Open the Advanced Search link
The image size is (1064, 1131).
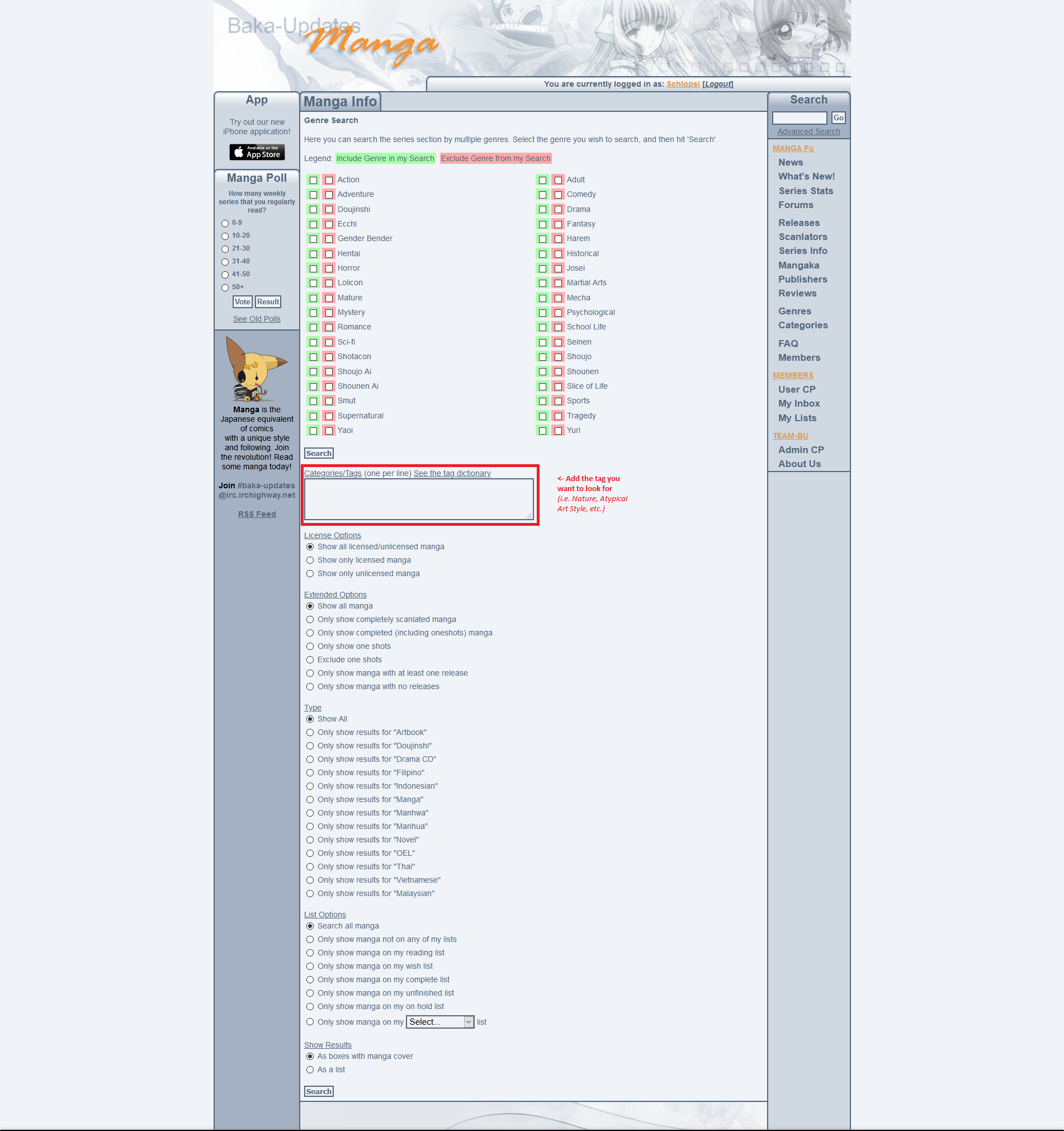[808, 131]
